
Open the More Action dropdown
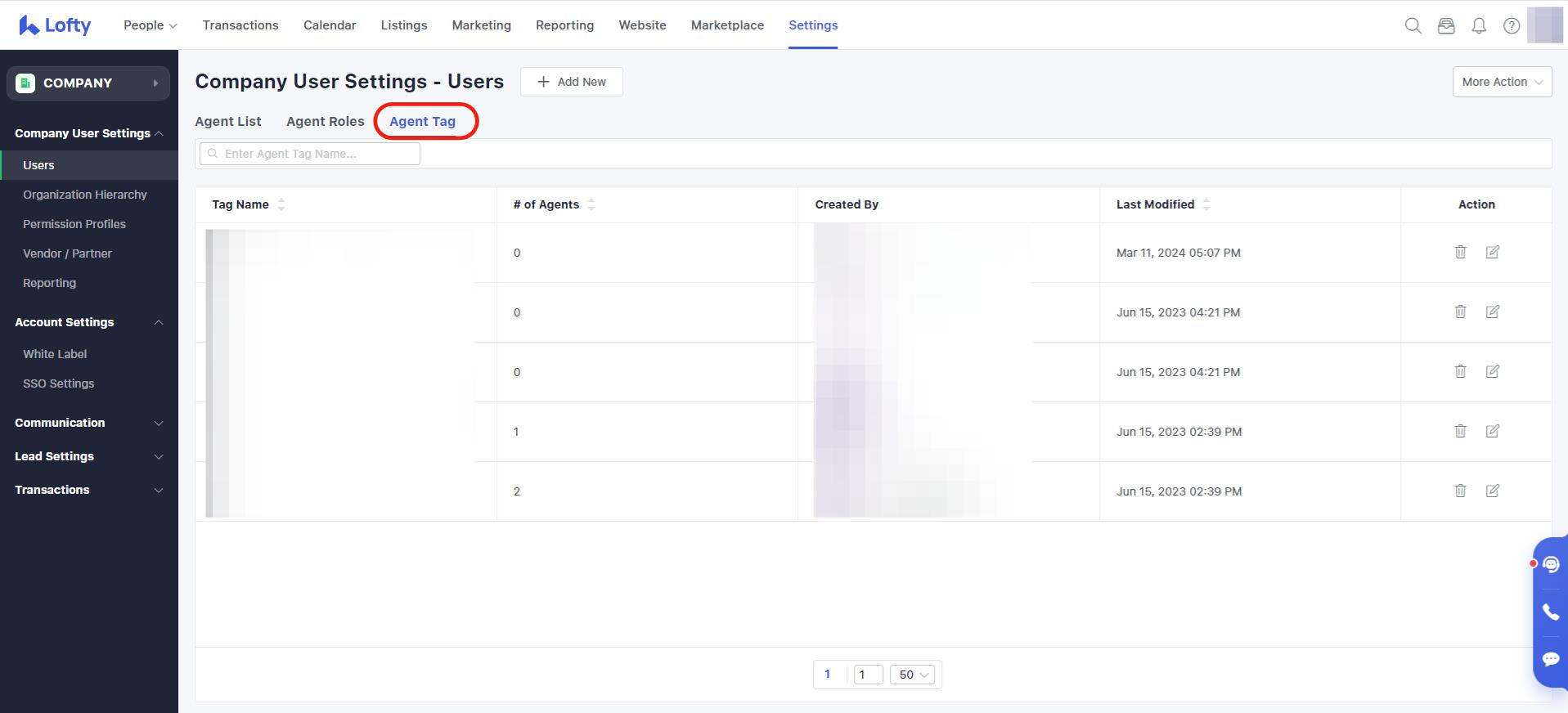tap(1502, 82)
